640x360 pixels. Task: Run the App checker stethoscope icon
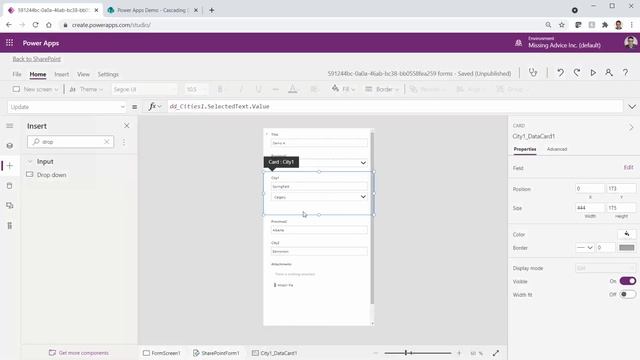pyautogui.click(x=533, y=73)
